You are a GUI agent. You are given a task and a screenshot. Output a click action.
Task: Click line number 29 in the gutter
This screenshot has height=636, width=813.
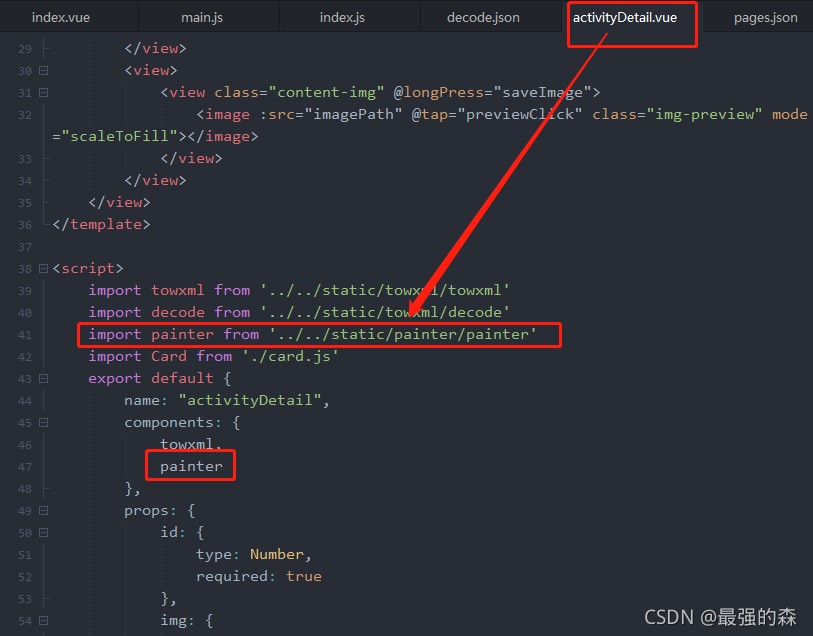tap(25, 49)
